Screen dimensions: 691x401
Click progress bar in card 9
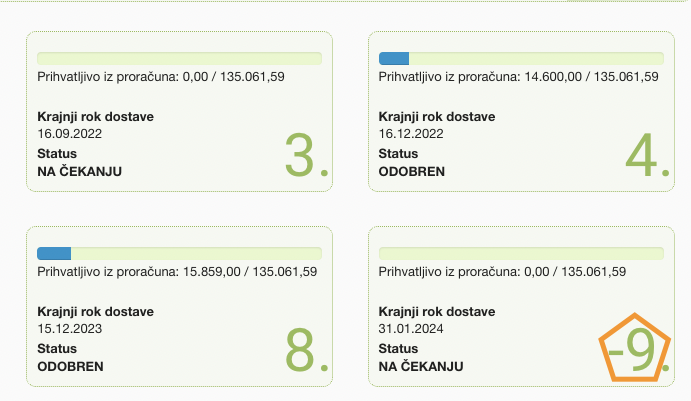521,253
